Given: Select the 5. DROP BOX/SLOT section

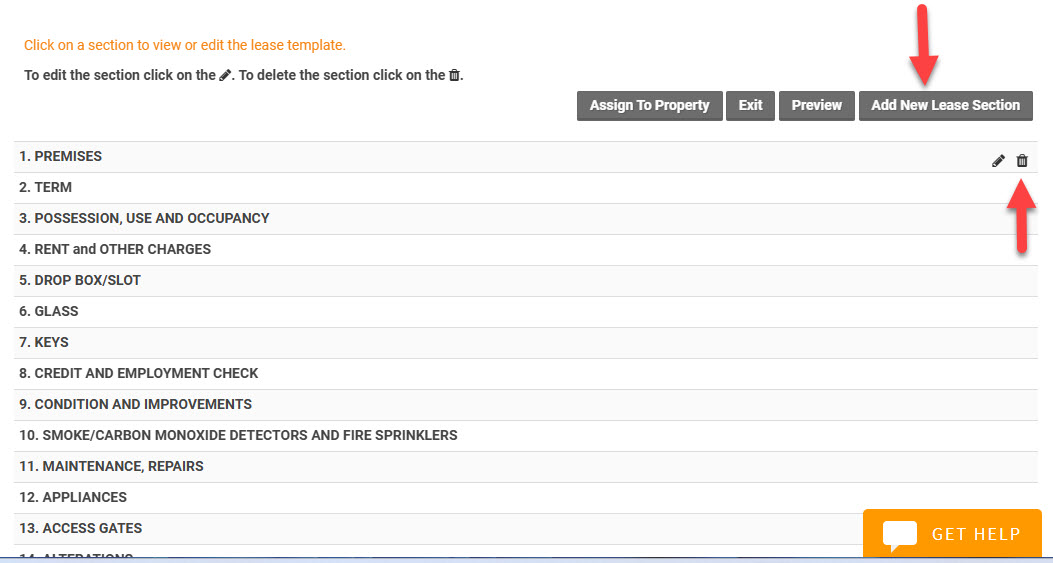Looking at the screenshot, I should click(x=80, y=281).
